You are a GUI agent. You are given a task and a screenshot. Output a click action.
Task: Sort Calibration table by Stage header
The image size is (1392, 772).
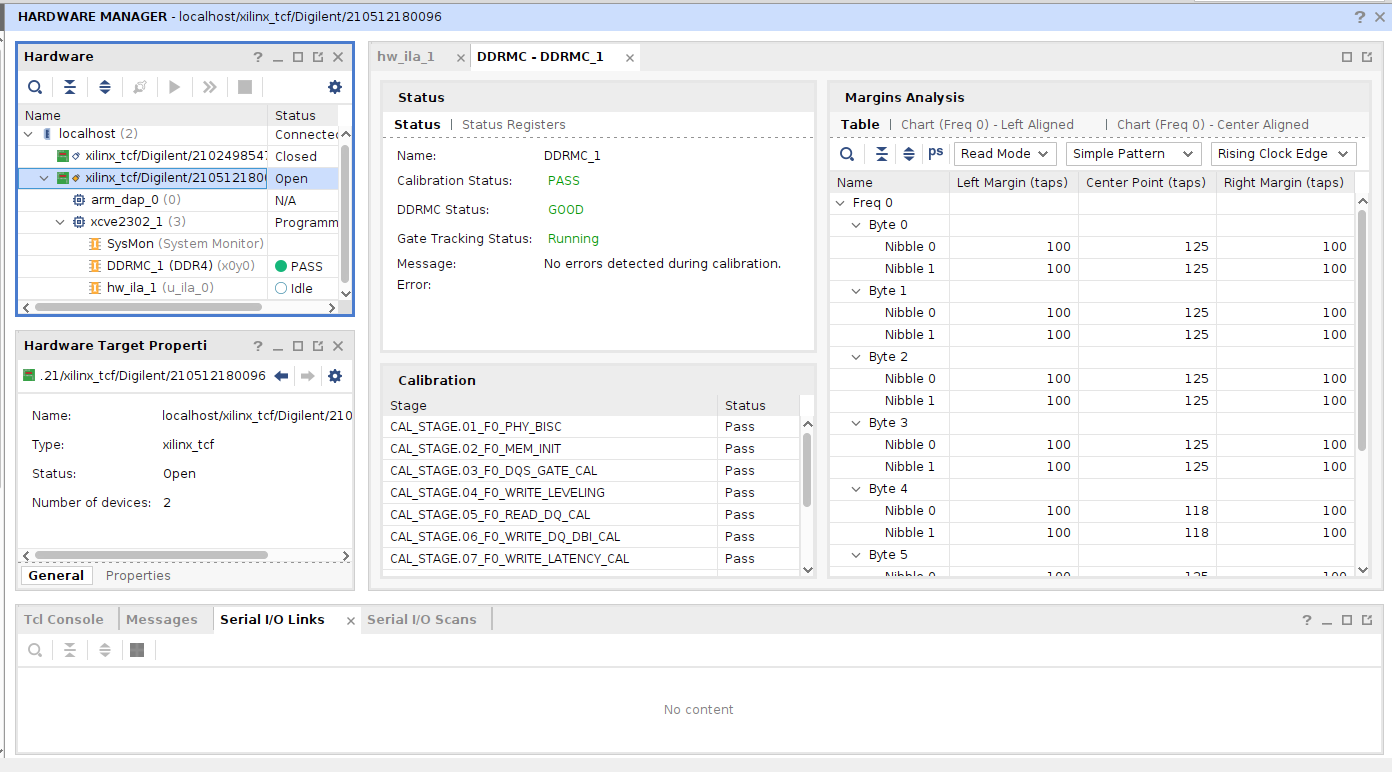pos(550,406)
